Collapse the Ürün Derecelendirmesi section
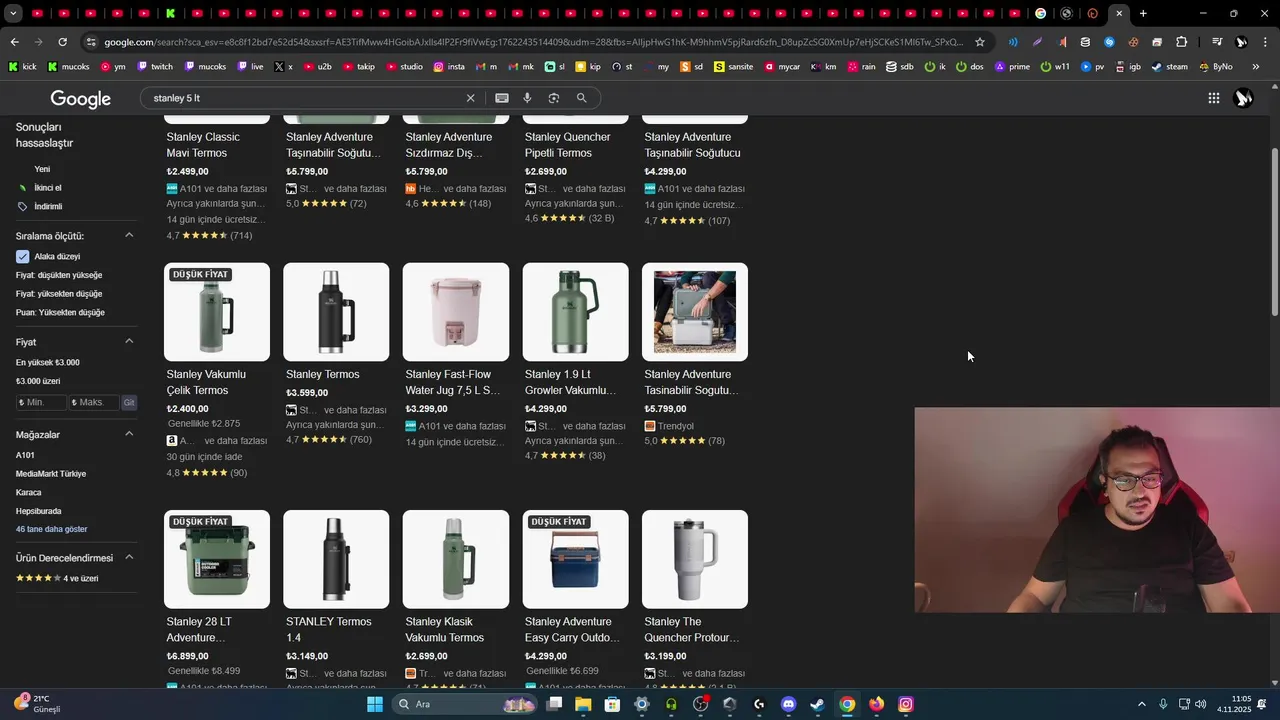Screen dimensions: 1280x720 pyautogui.click(x=129, y=557)
